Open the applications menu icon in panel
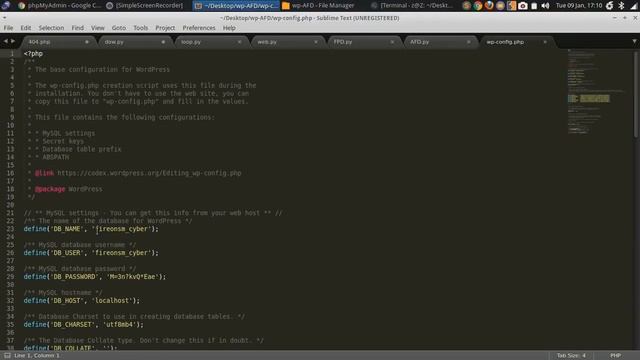Viewport: 640px width, 360px height. click(6, 5)
